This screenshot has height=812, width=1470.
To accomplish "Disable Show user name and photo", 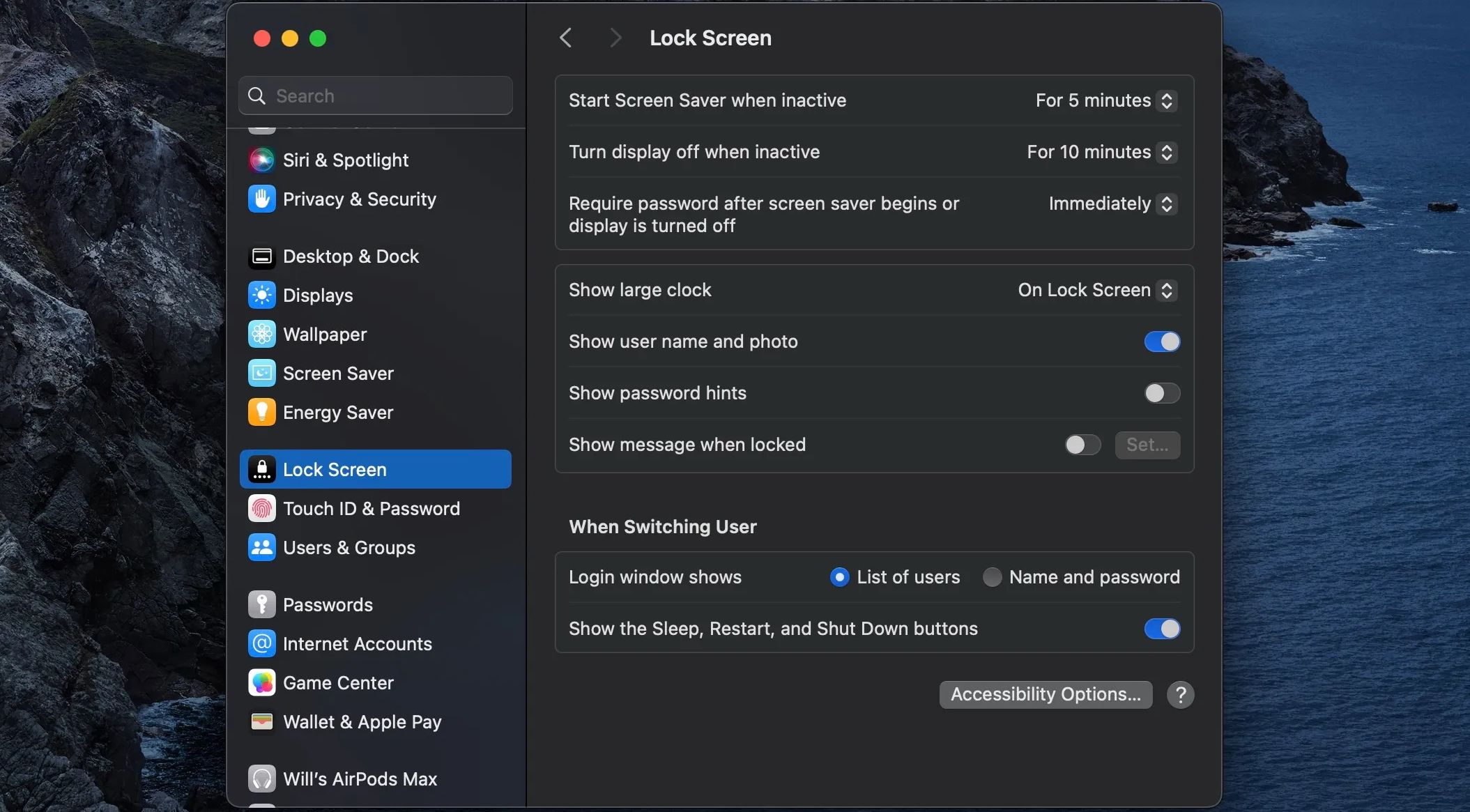I will coord(1162,342).
